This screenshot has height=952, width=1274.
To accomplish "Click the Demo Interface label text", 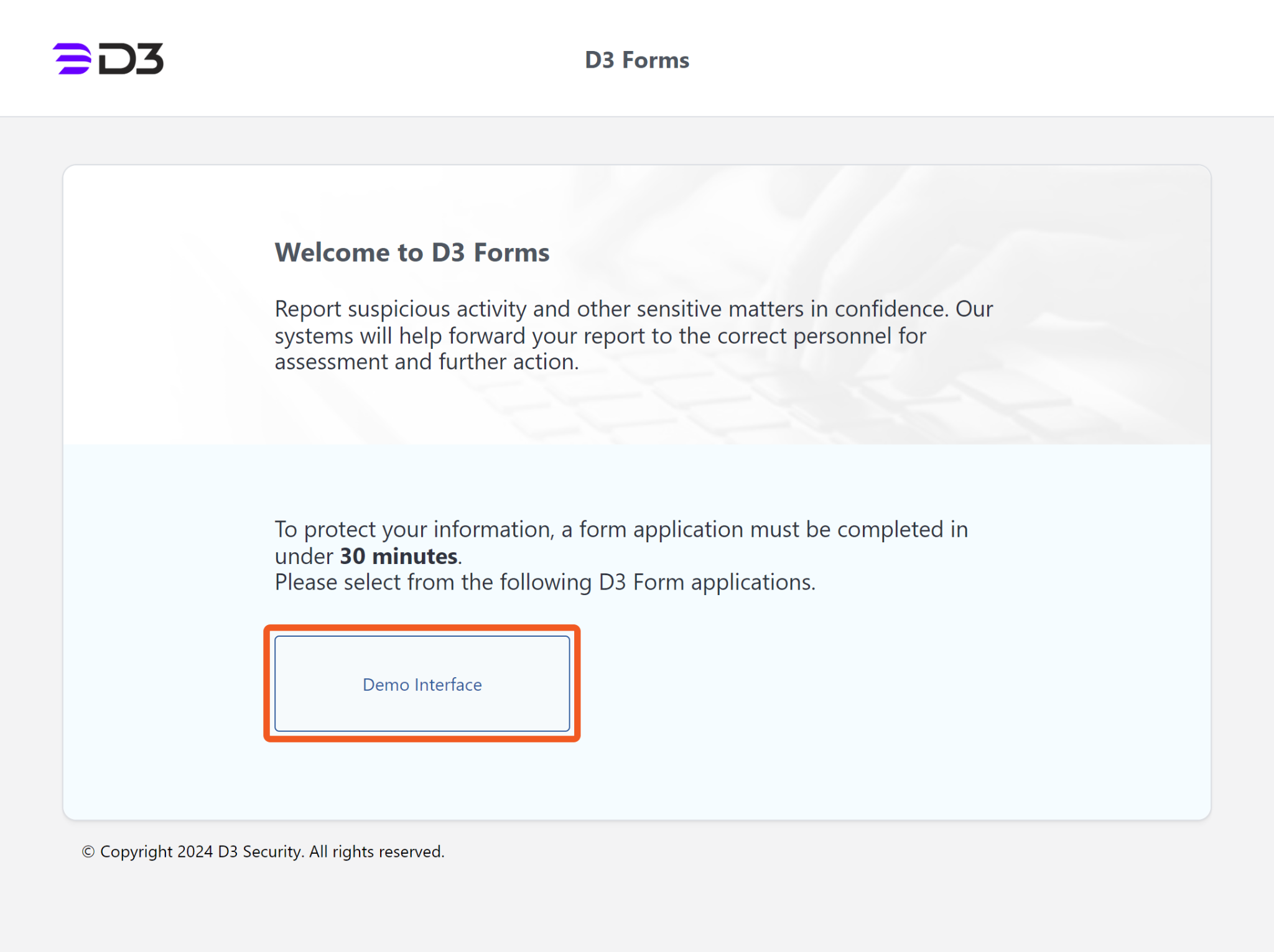I will tap(422, 685).
